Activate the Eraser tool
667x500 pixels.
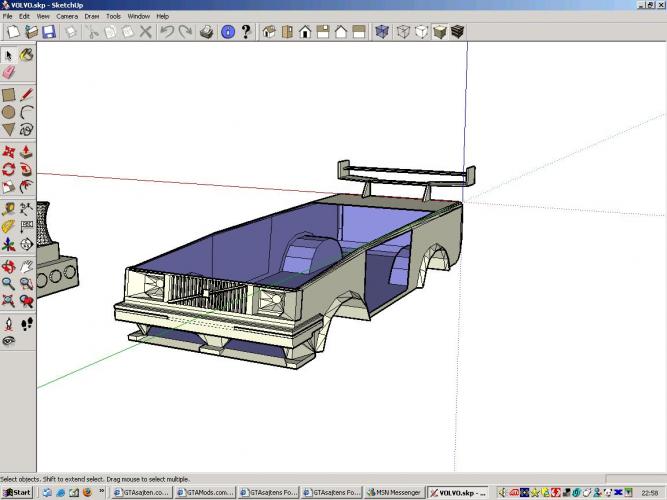coord(9,73)
